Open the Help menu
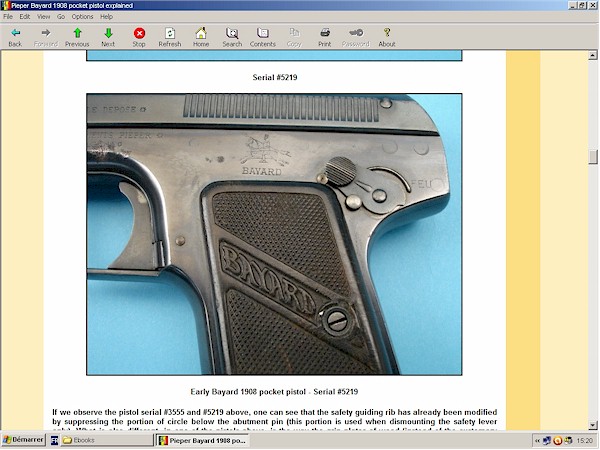 106,16
